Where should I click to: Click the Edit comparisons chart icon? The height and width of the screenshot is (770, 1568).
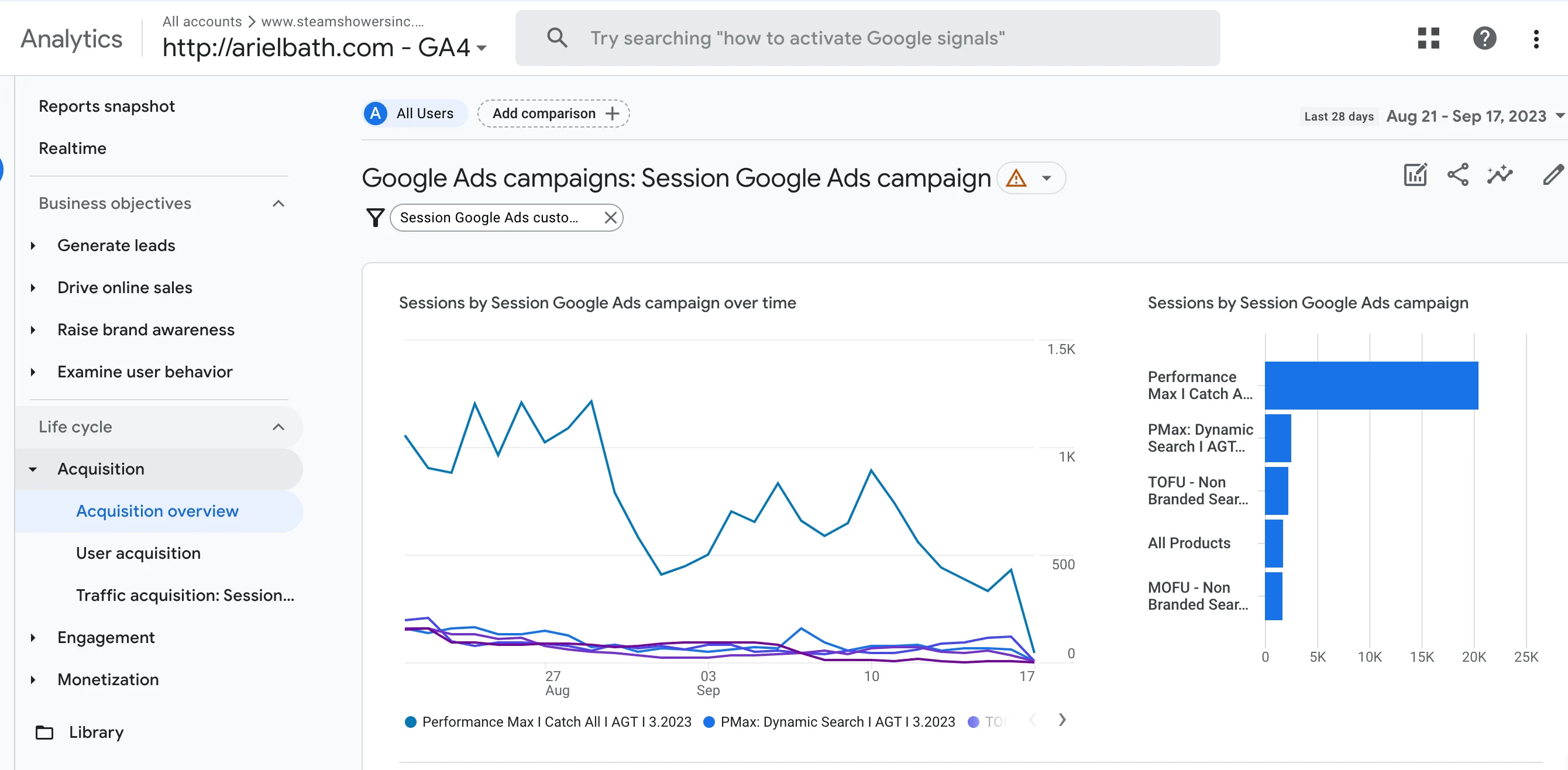(x=1415, y=176)
